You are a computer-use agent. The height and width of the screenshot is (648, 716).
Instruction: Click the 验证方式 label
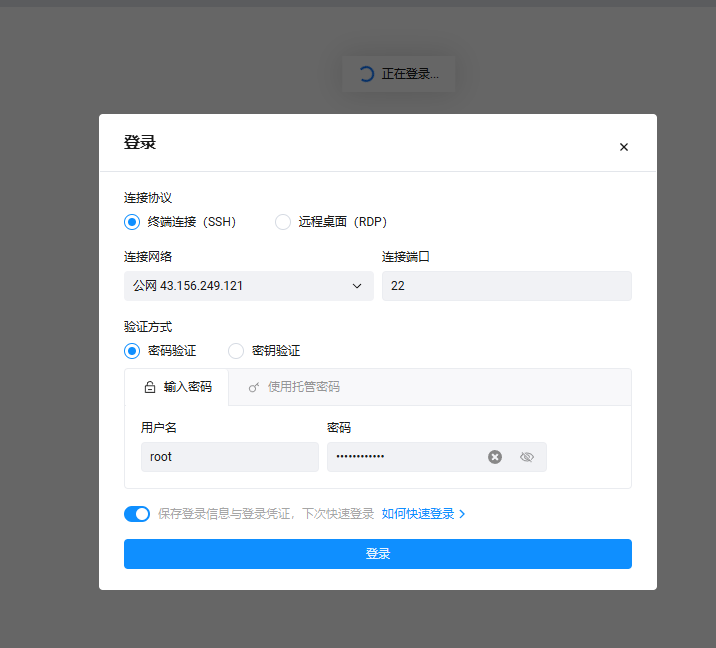(147, 327)
